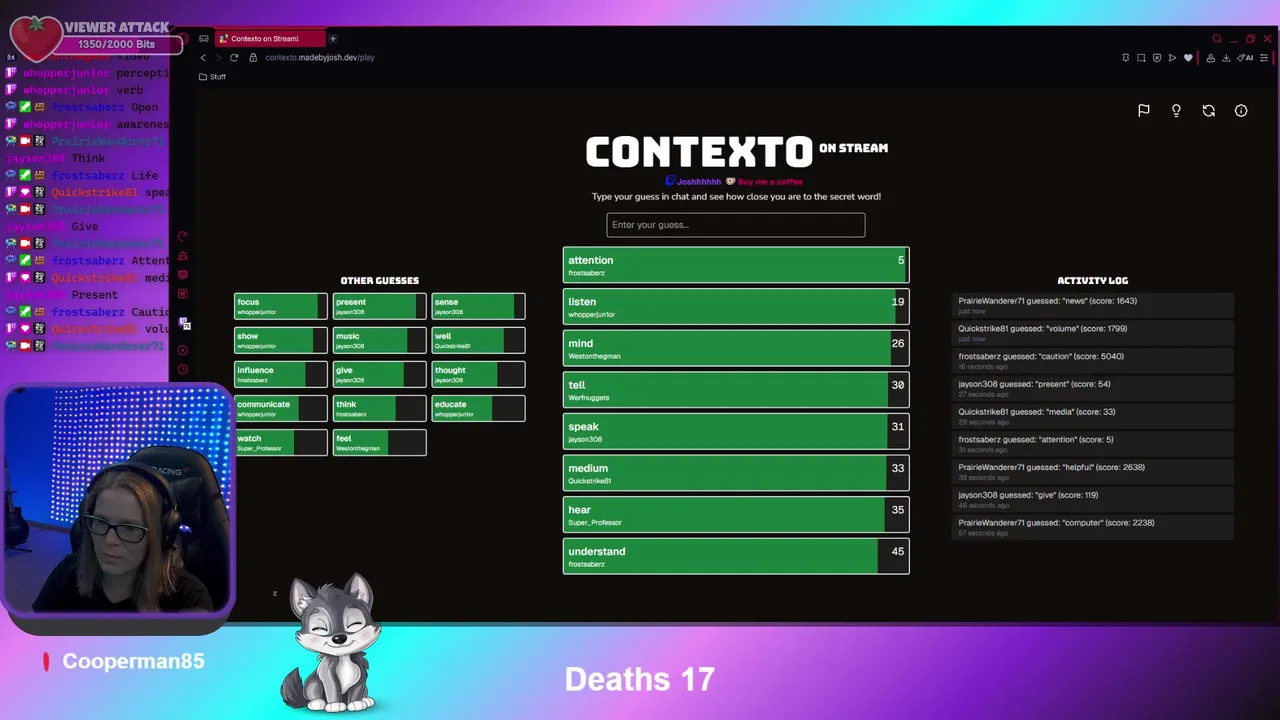1280x720 pixels.
Task: Open GX Control speedometer sidebar icon
Action: (183, 237)
